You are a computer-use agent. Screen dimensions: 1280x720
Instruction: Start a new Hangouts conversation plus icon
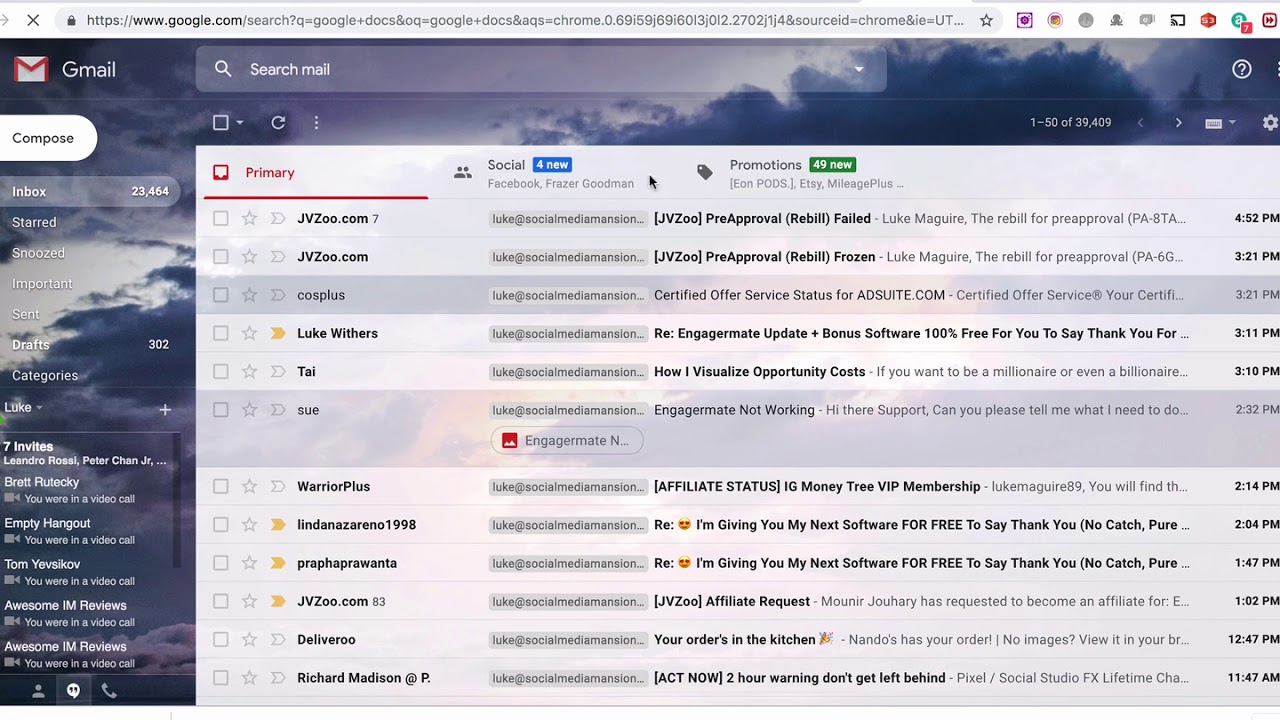coord(165,409)
